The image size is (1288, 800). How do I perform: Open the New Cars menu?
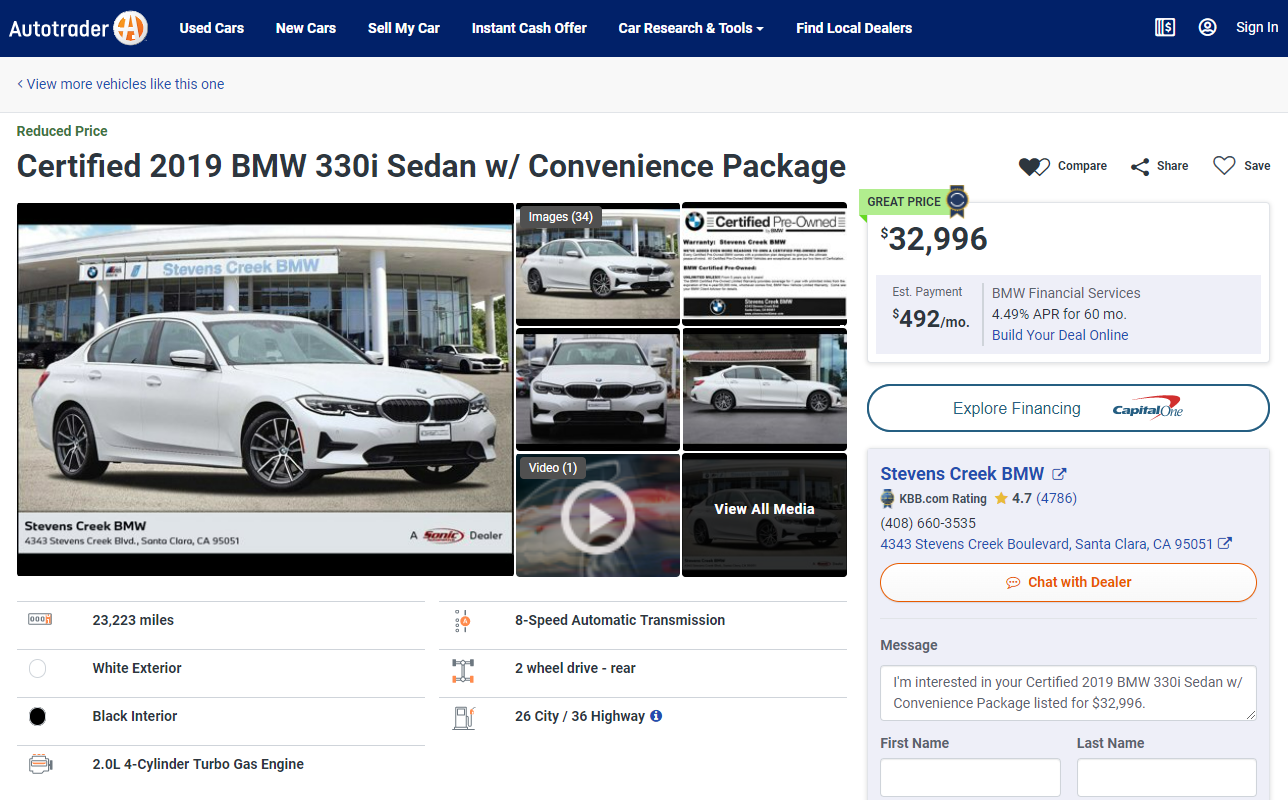click(x=306, y=28)
